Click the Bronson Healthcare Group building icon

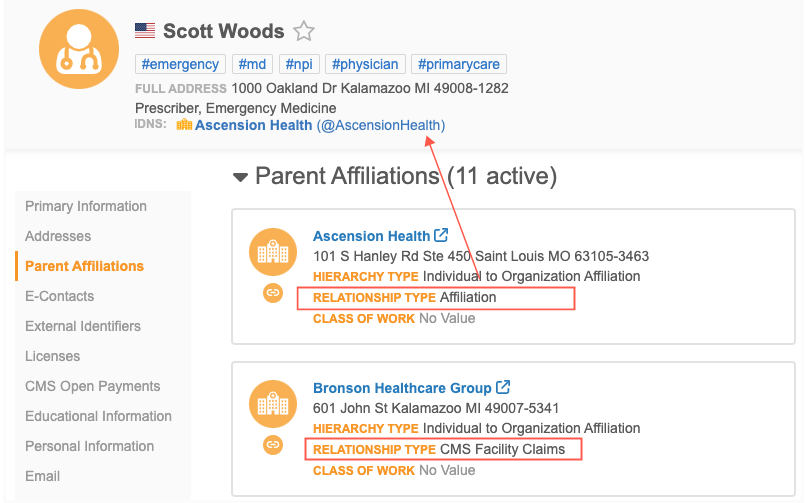(272, 404)
